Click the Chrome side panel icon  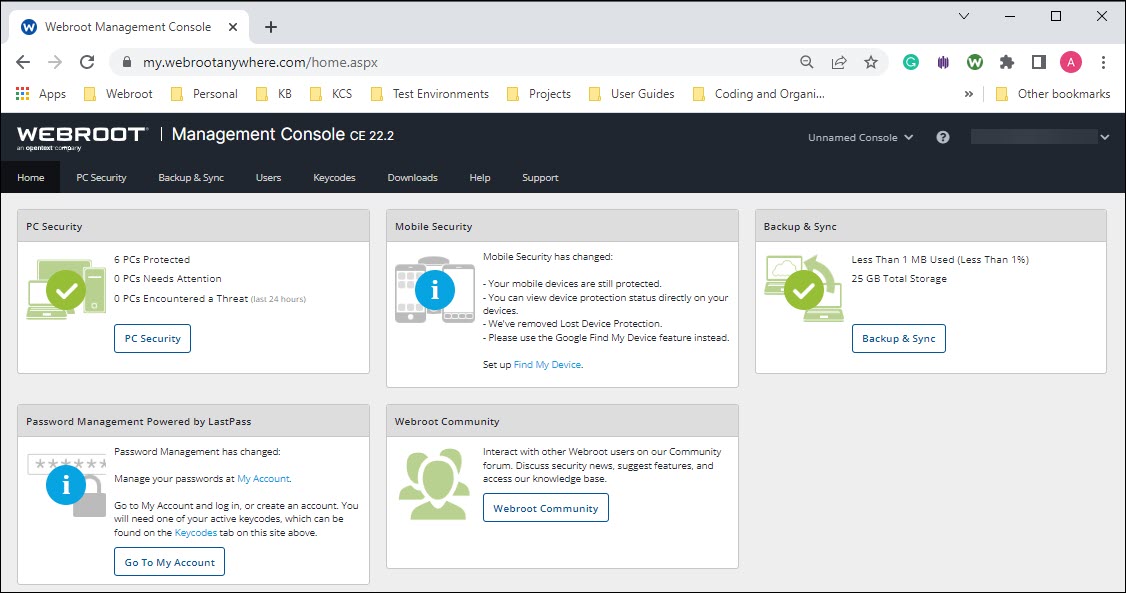1039,62
